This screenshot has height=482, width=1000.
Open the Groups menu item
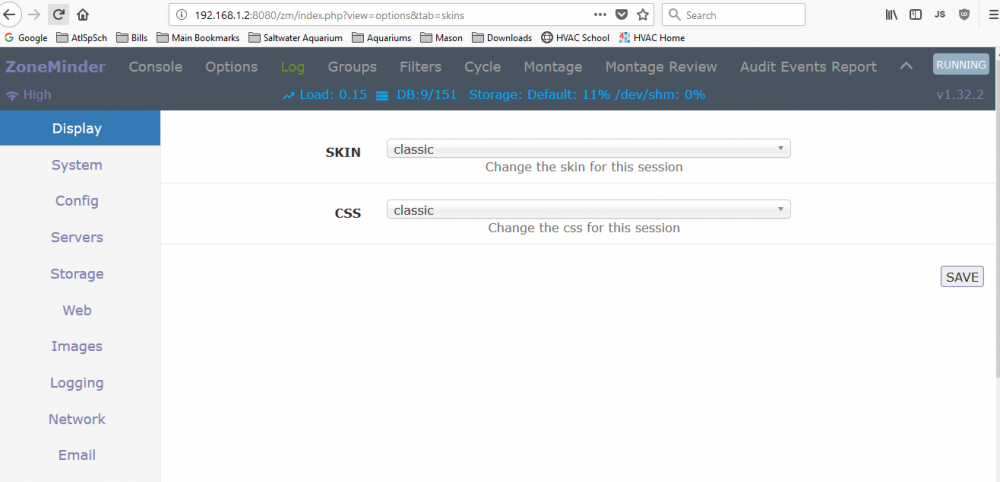click(352, 66)
